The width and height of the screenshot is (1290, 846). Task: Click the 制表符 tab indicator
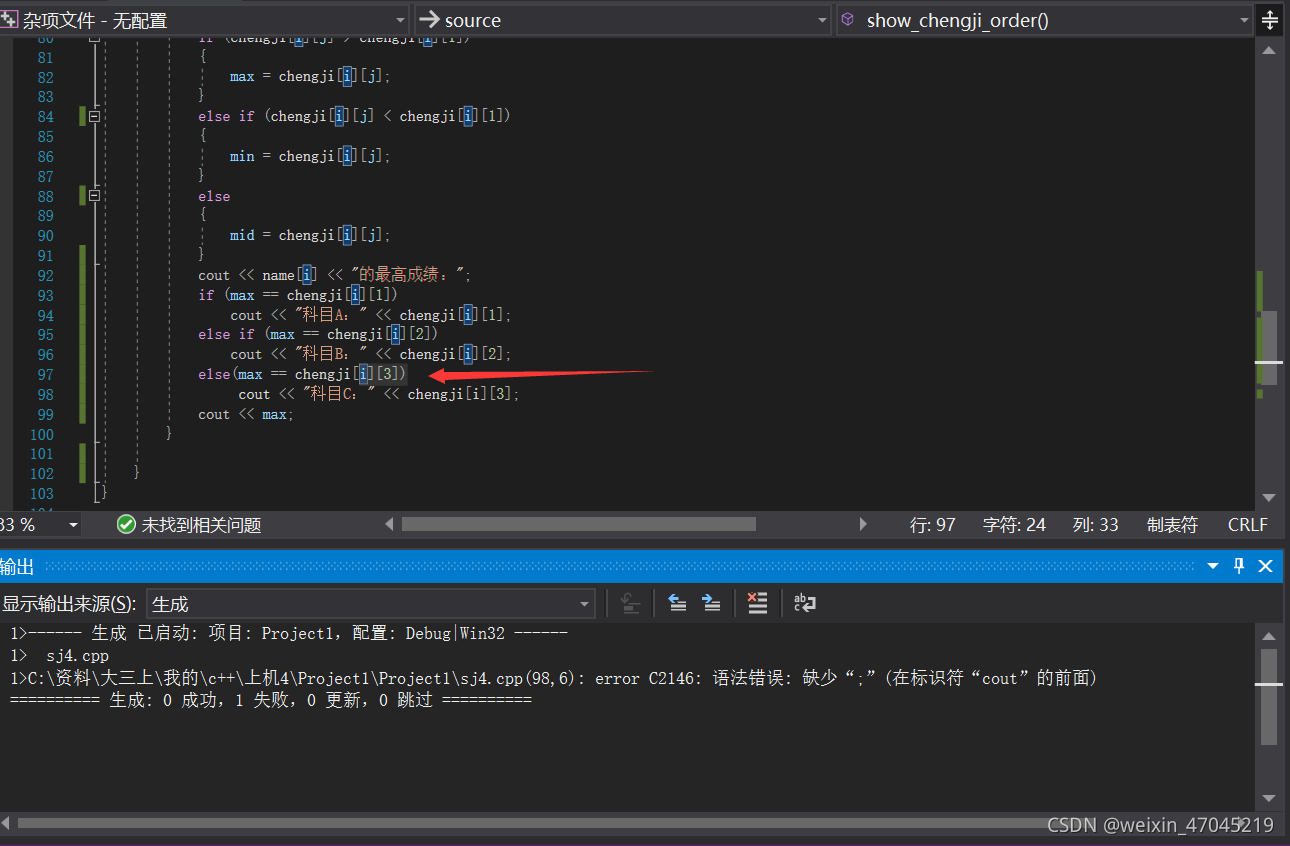[1171, 525]
